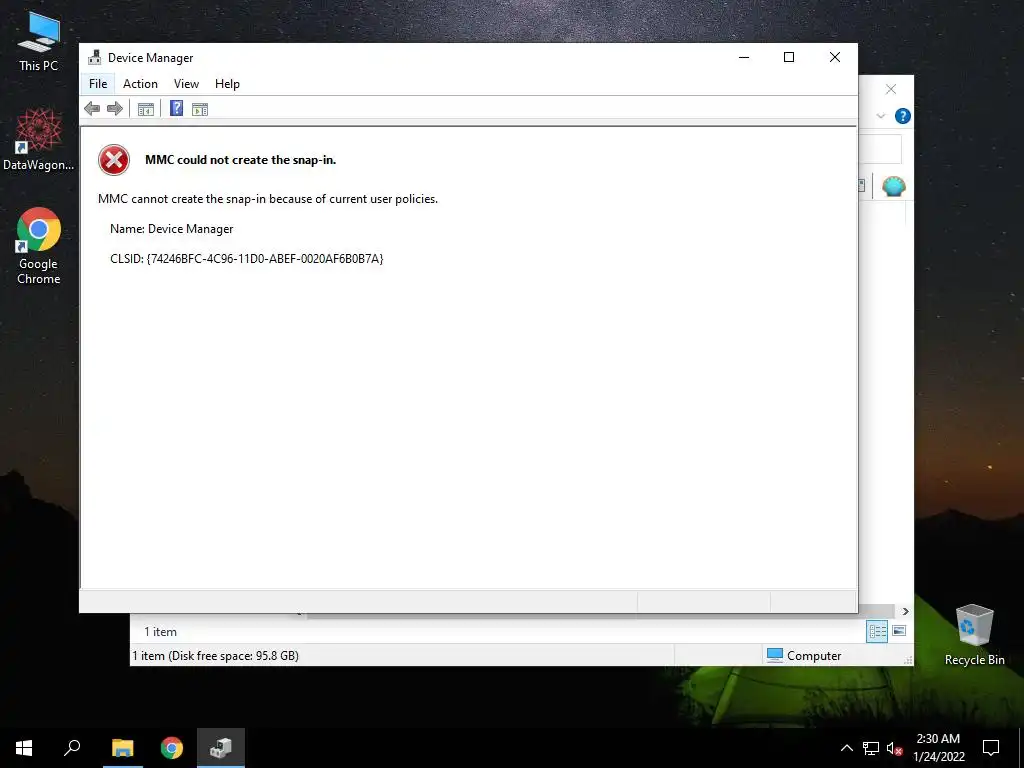Select Google Chrome desktop shortcut
This screenshot has width=1024, height=768.
coord(39,246)
